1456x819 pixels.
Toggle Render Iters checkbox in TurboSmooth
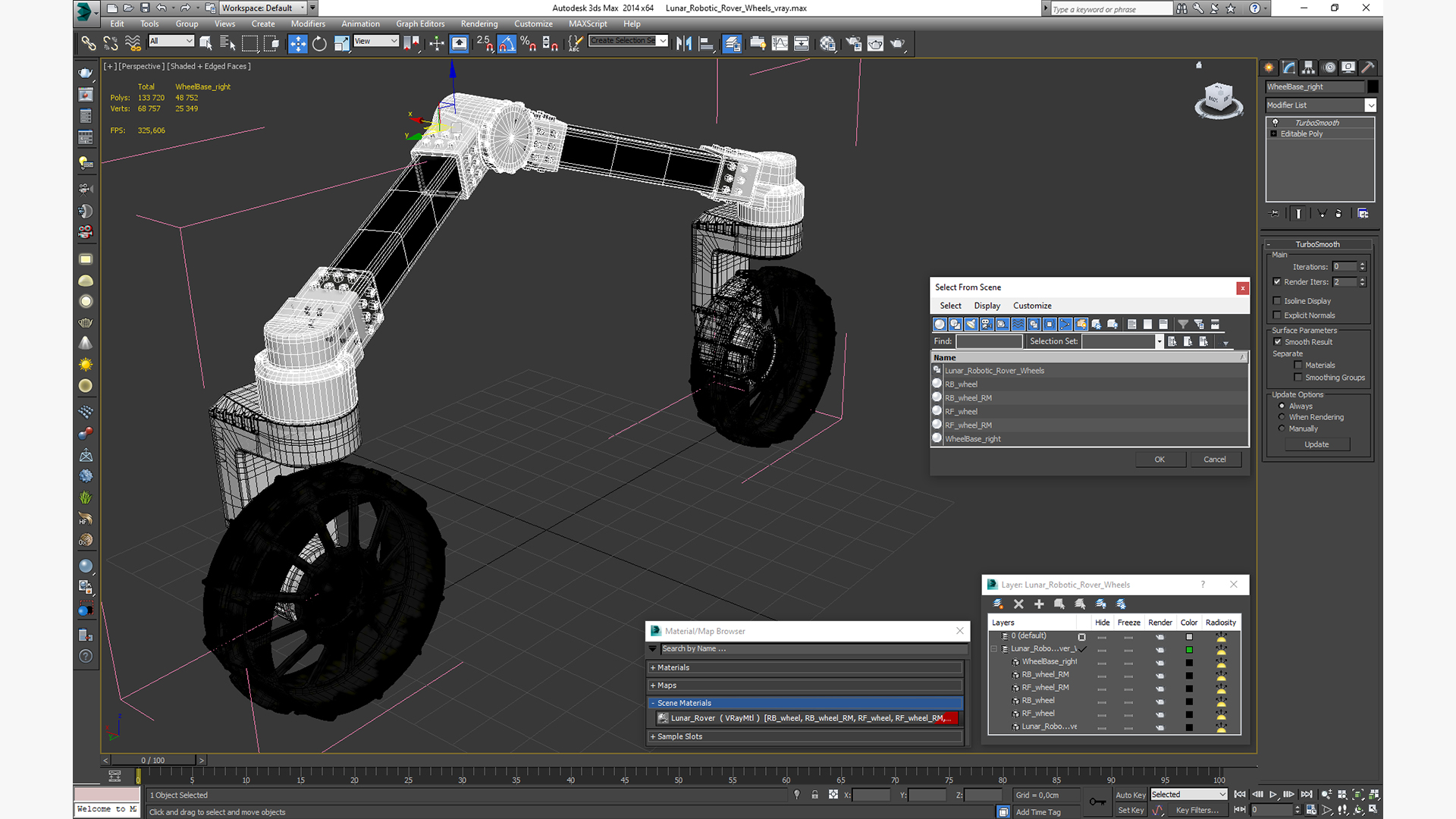[1277, 282]
